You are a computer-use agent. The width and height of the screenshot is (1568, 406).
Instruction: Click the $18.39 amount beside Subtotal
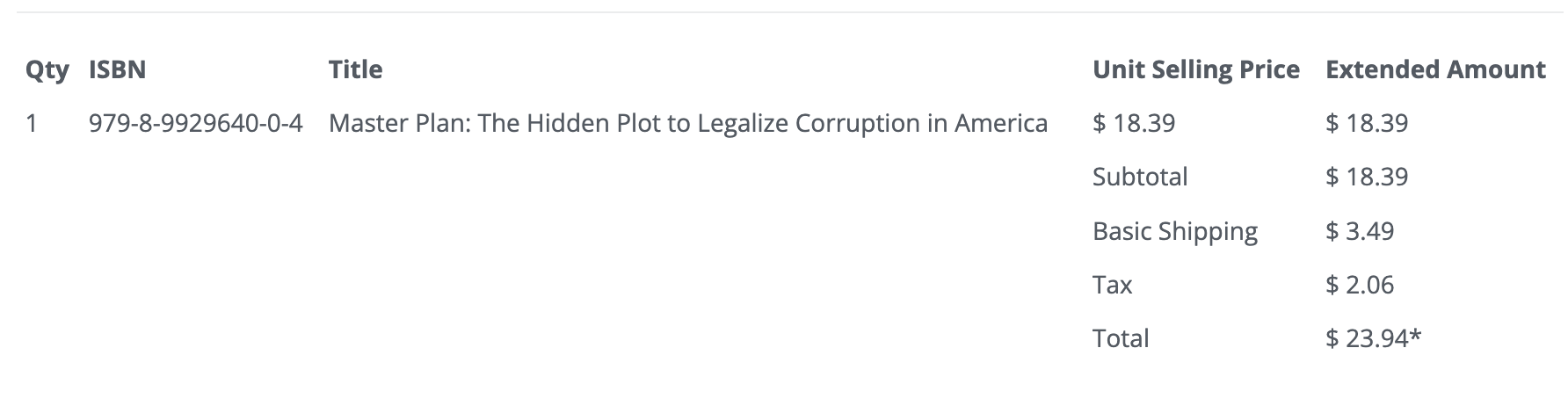[x=1366, y=178]
